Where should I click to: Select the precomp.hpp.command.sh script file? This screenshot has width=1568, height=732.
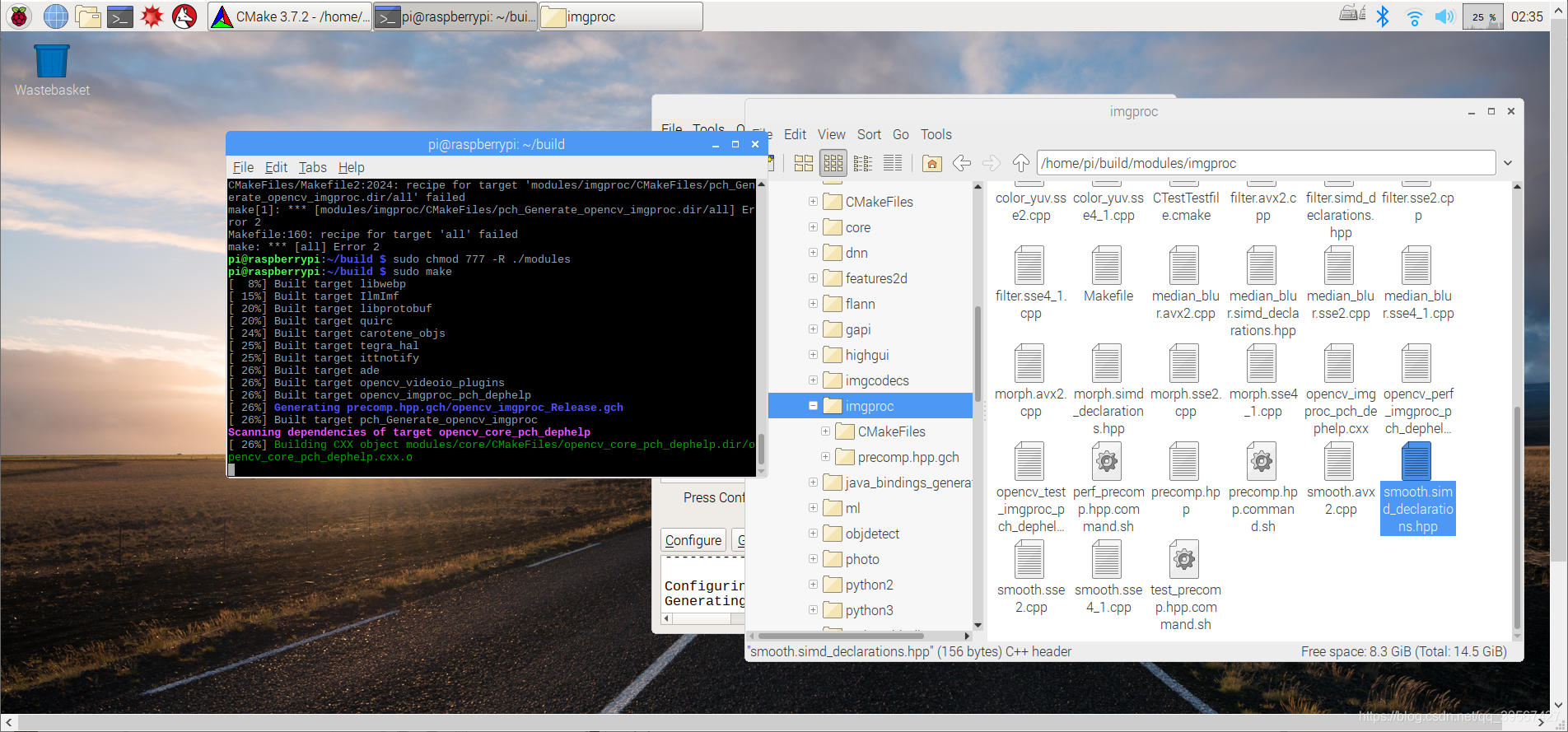coord(1262,487)
